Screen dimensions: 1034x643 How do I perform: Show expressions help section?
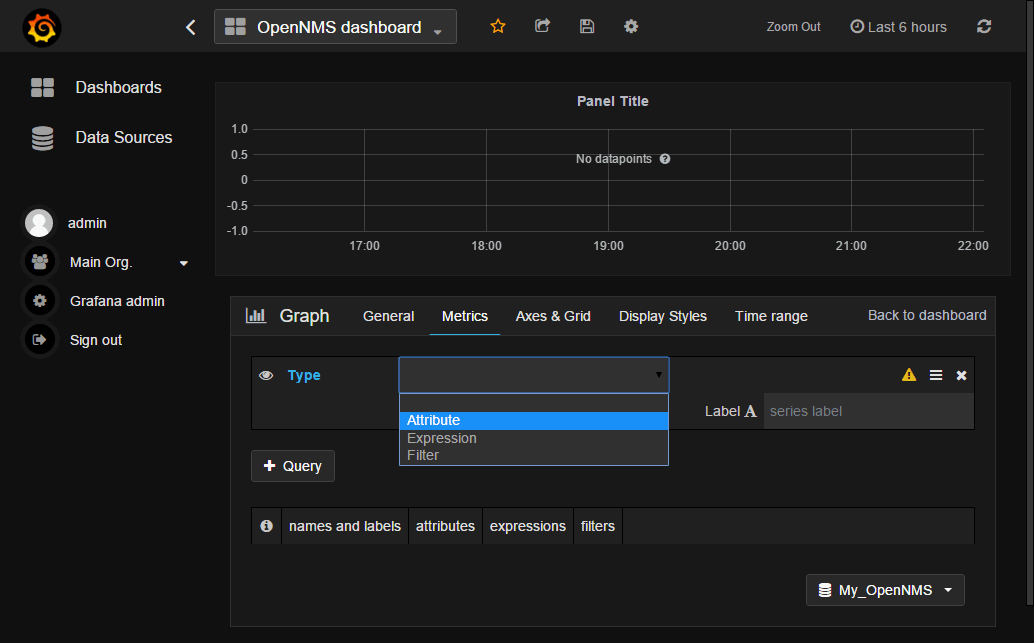tap(528, 526)
